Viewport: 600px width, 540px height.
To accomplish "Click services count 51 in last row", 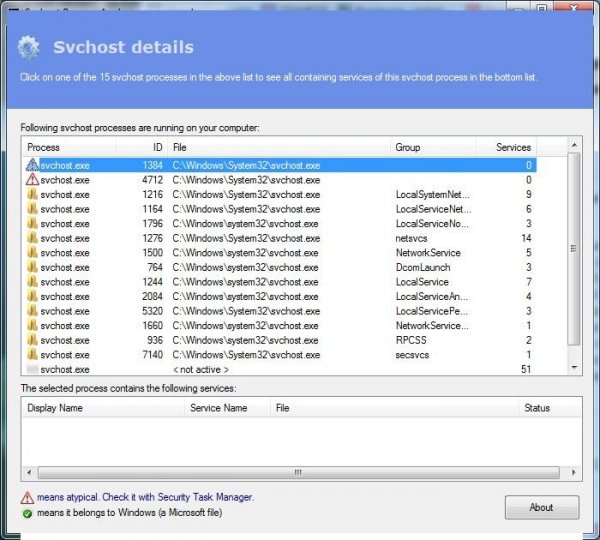I will click(x=526, y=369).
